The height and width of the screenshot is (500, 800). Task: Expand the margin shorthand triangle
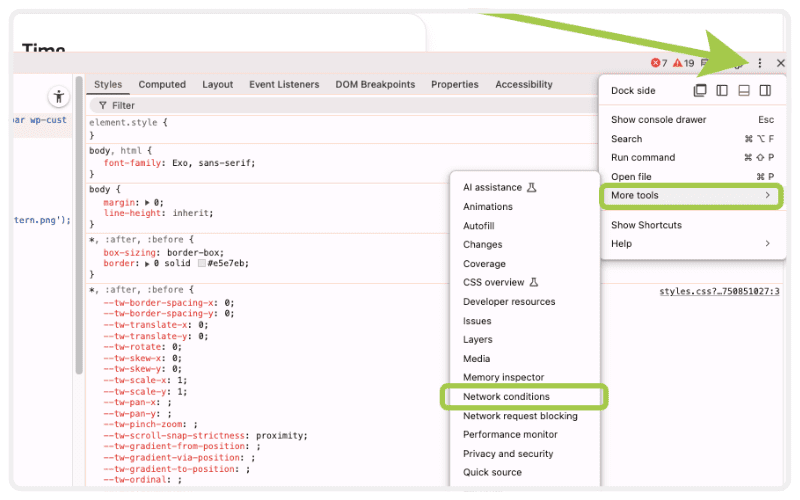tap(147, 203)
